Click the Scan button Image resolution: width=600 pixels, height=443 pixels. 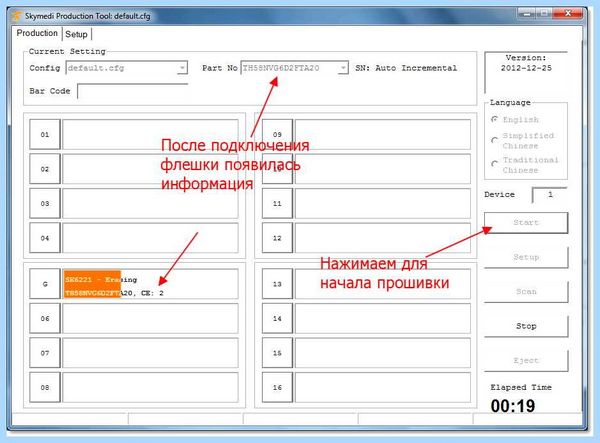(526, 292)
